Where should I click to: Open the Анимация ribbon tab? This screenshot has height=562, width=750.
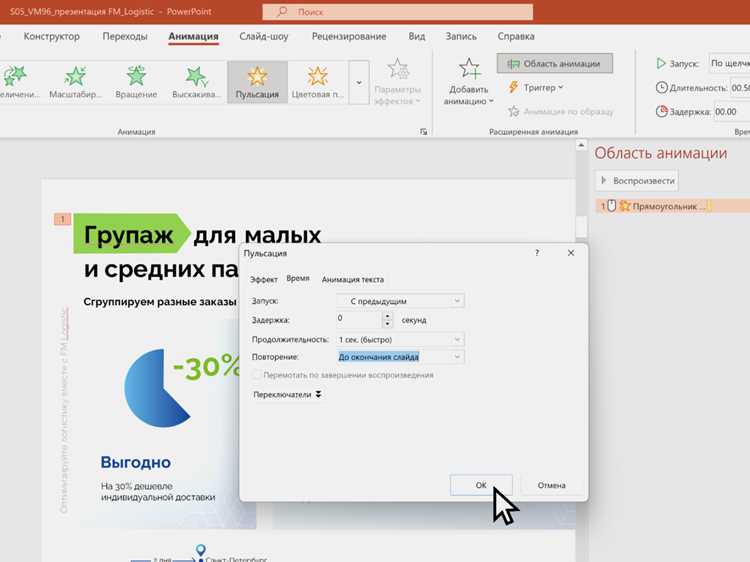193,36
